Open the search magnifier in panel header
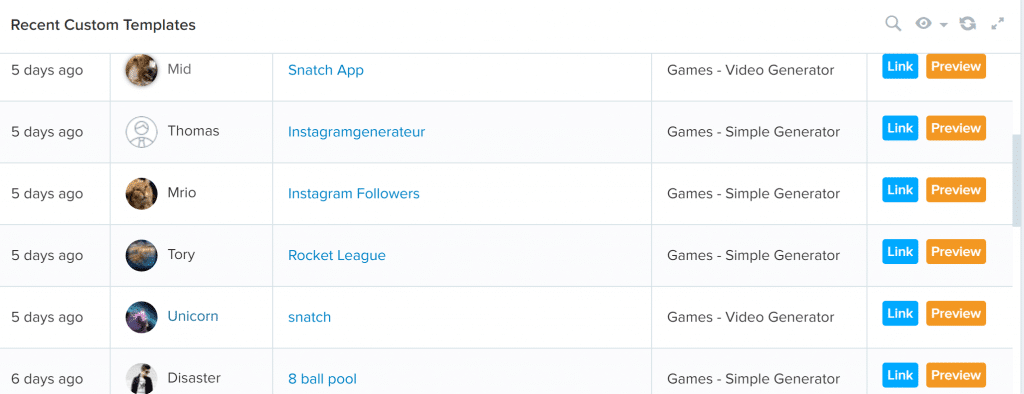1024x394 pixels. click(893, 24)
